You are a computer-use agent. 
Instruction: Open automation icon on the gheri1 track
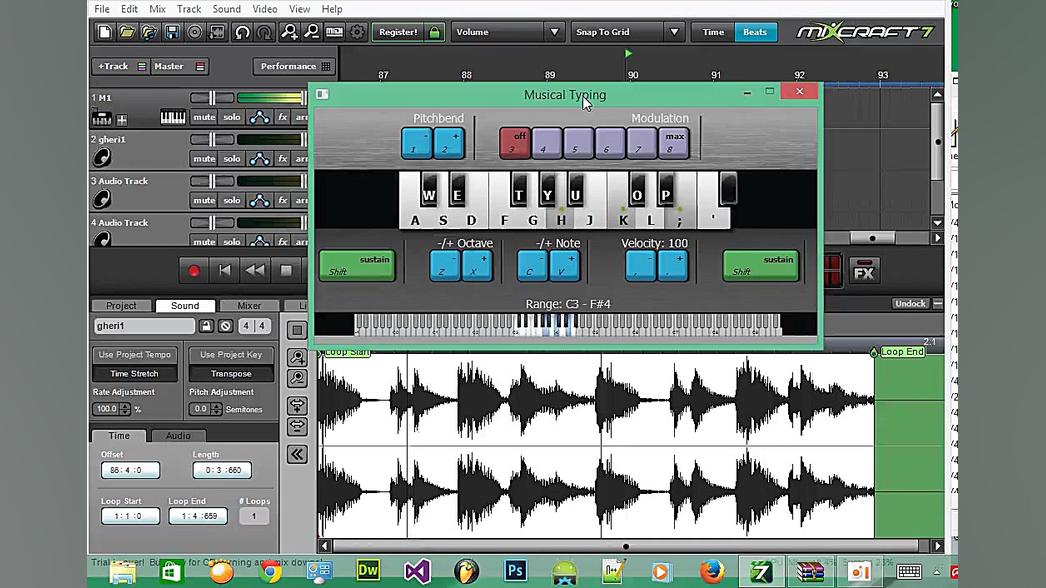point(259,159)
